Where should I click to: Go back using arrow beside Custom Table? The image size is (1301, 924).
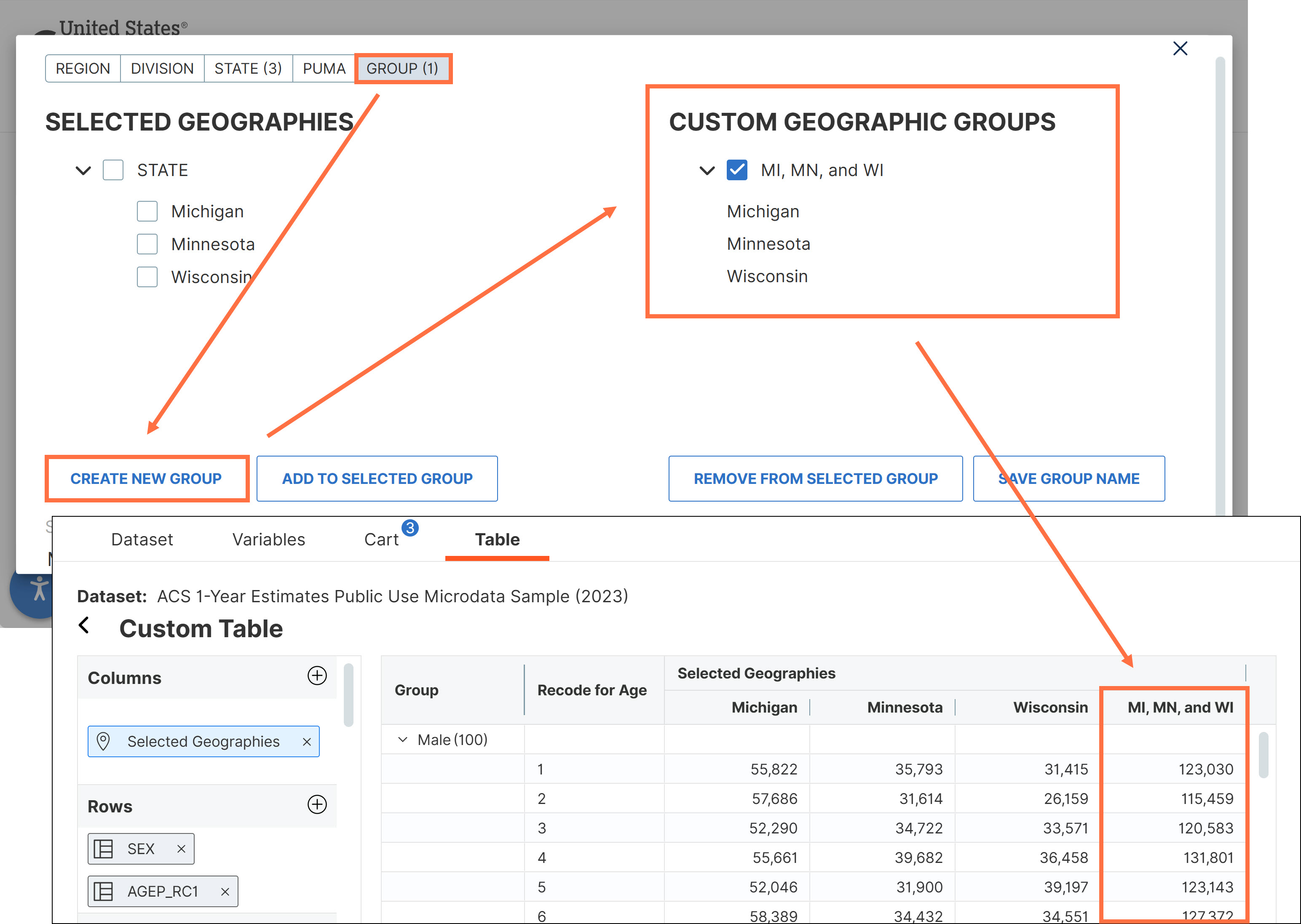pyautogui.click(x=84, y=625)
